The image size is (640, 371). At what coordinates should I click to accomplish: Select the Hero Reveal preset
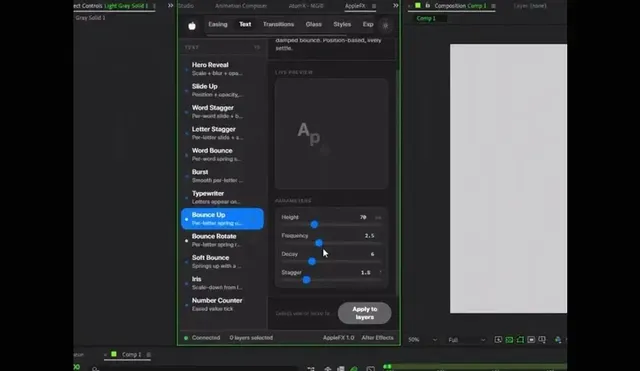[x=222, y=69]
